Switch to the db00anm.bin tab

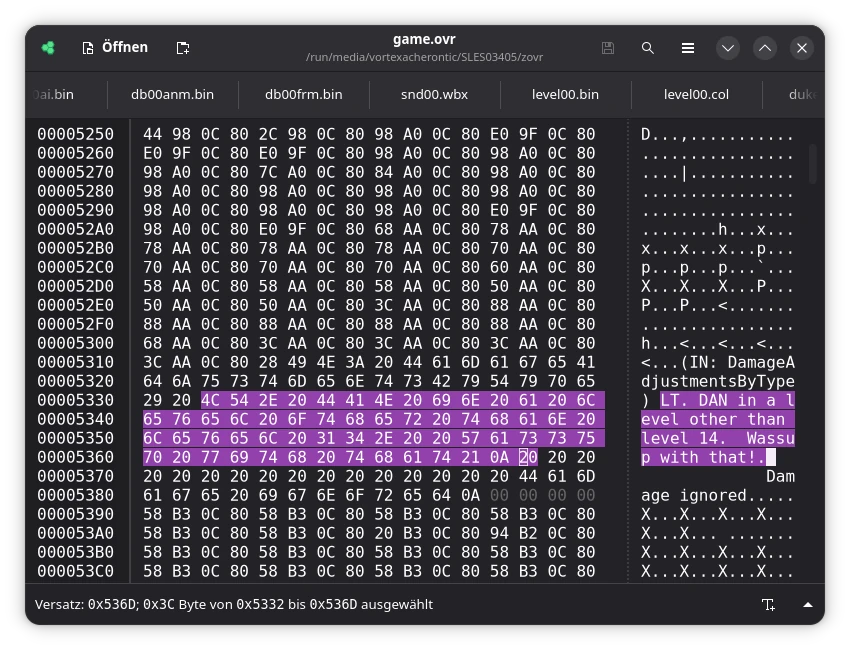tap(172, 94)
